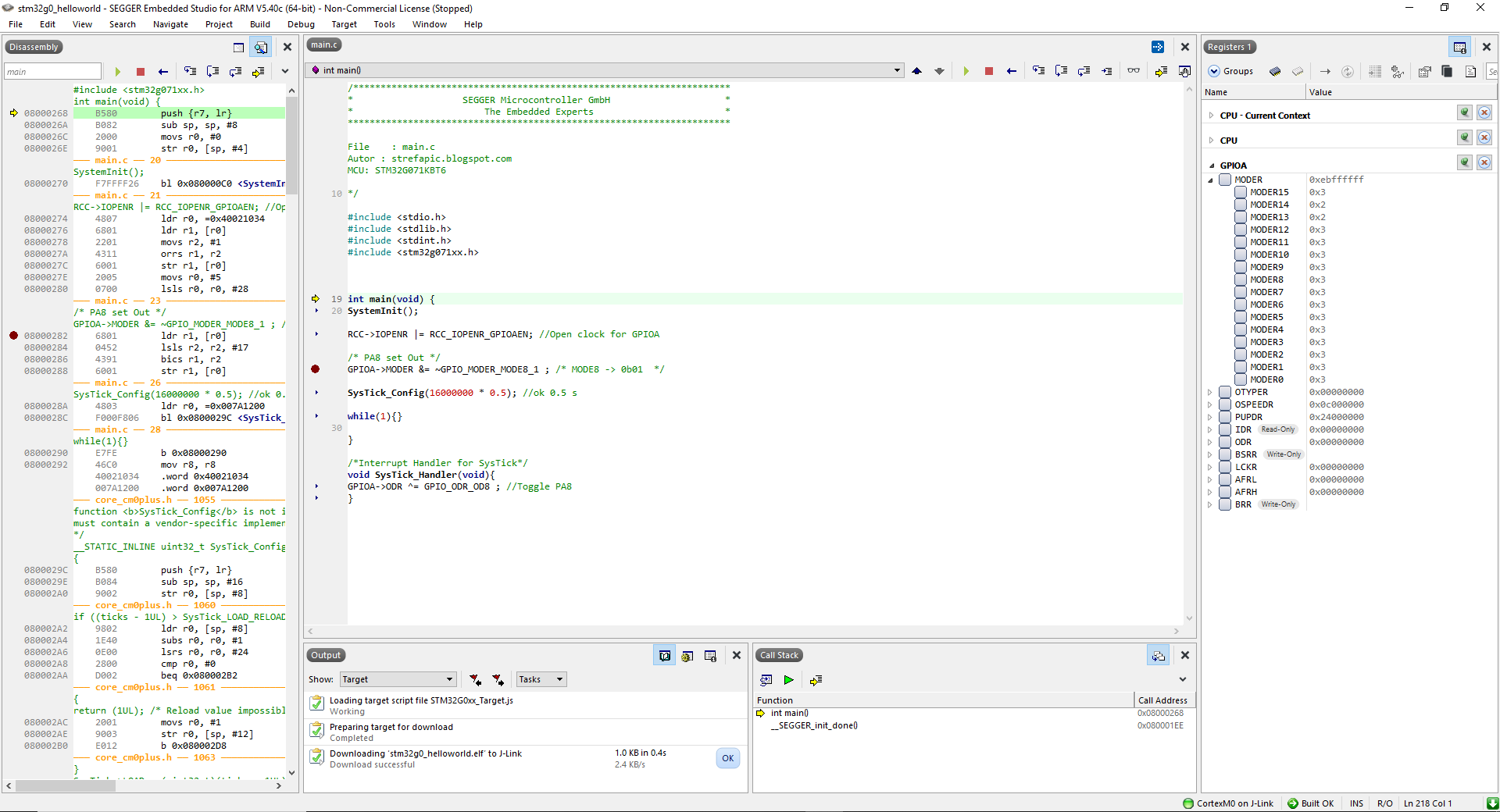Expand the PUPDR register
The width and height of the screenshot is (1500, 812).
1210,417
